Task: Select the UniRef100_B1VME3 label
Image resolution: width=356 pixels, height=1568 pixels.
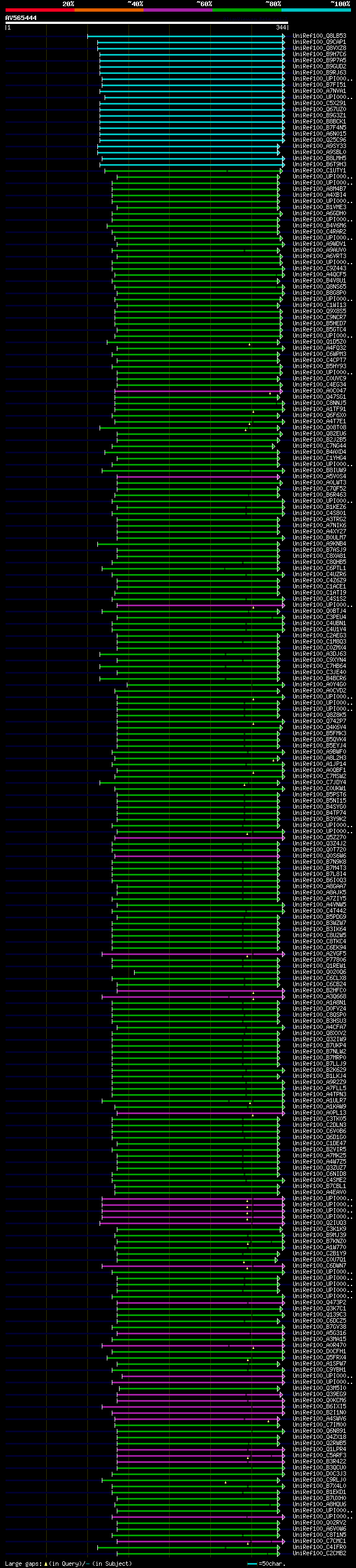Action: tap(319, 207)
